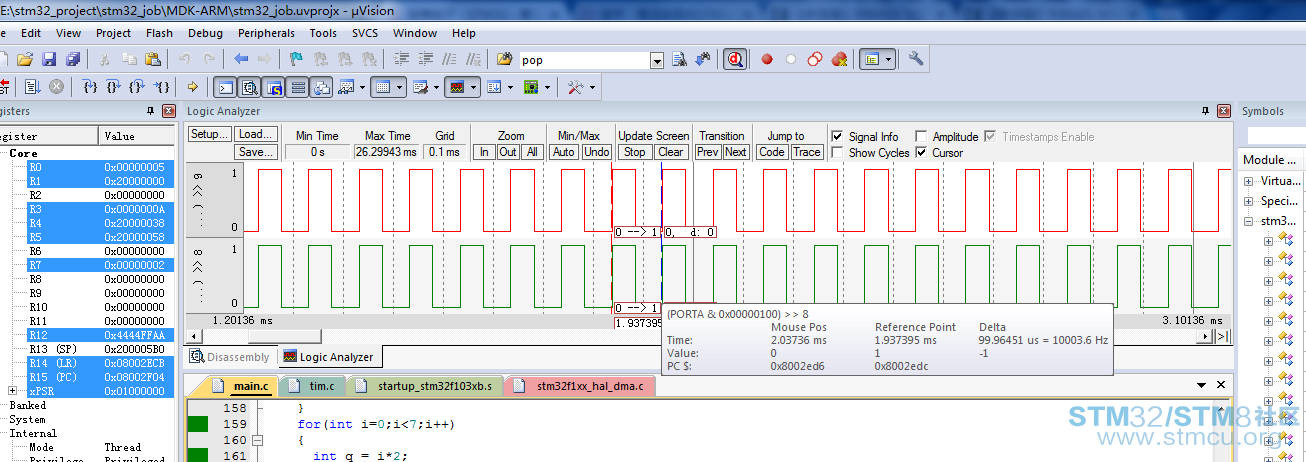Open the Flash menu

[159, 33]
